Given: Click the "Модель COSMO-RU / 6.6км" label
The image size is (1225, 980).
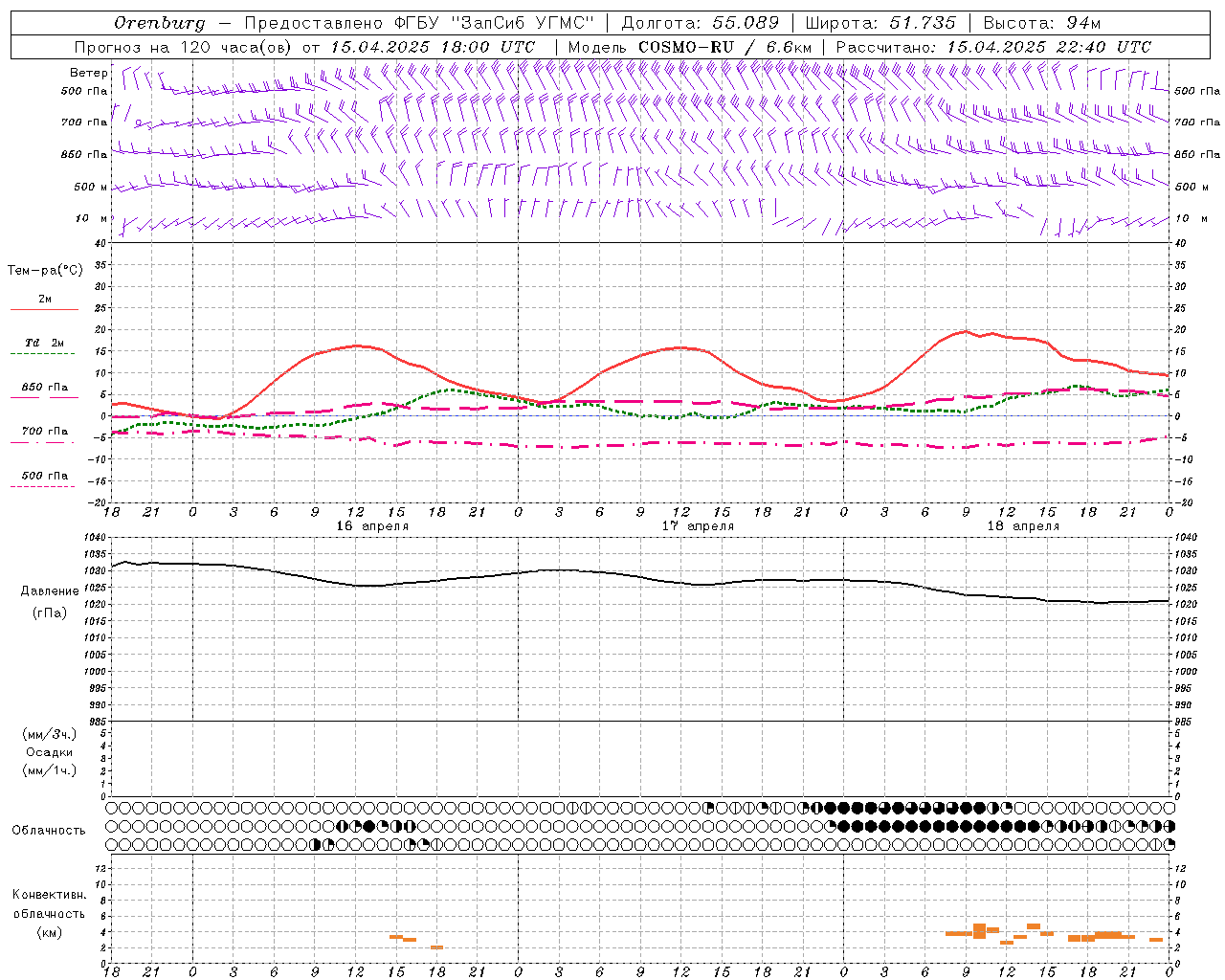Looking at the screenshot, I should pos(690,47).
